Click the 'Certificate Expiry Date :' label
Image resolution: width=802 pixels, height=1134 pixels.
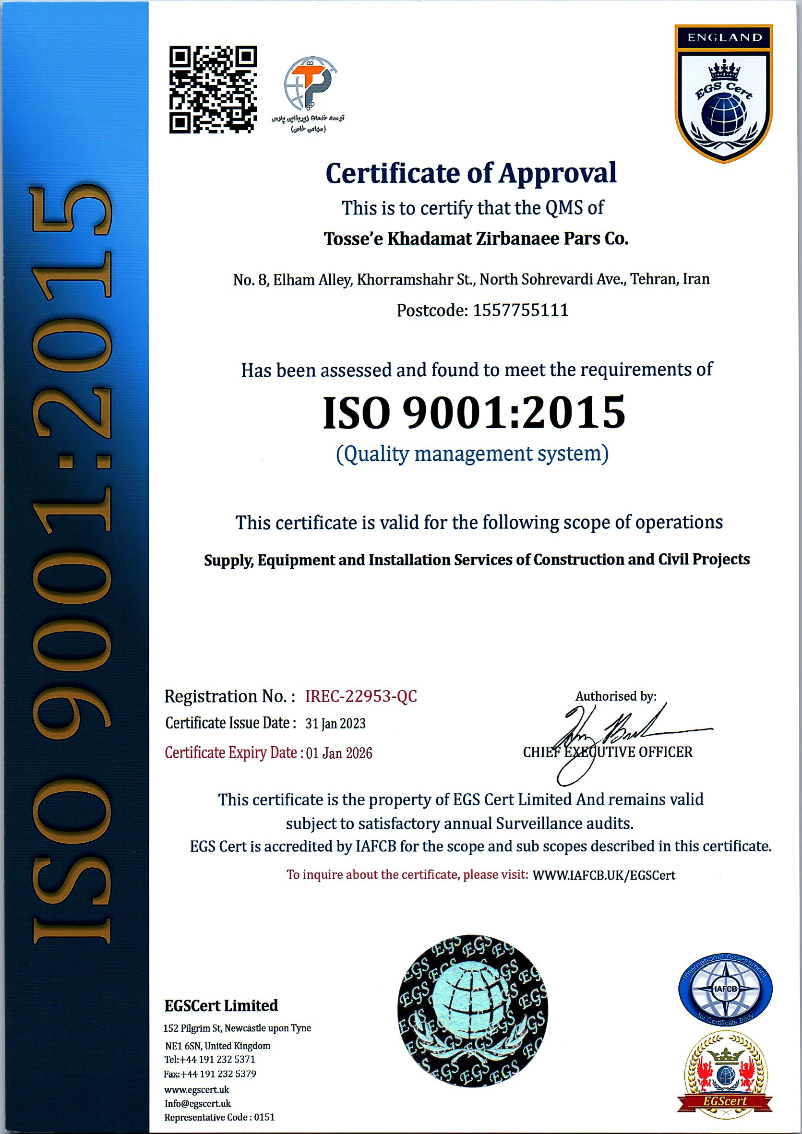tap(234, 753)
